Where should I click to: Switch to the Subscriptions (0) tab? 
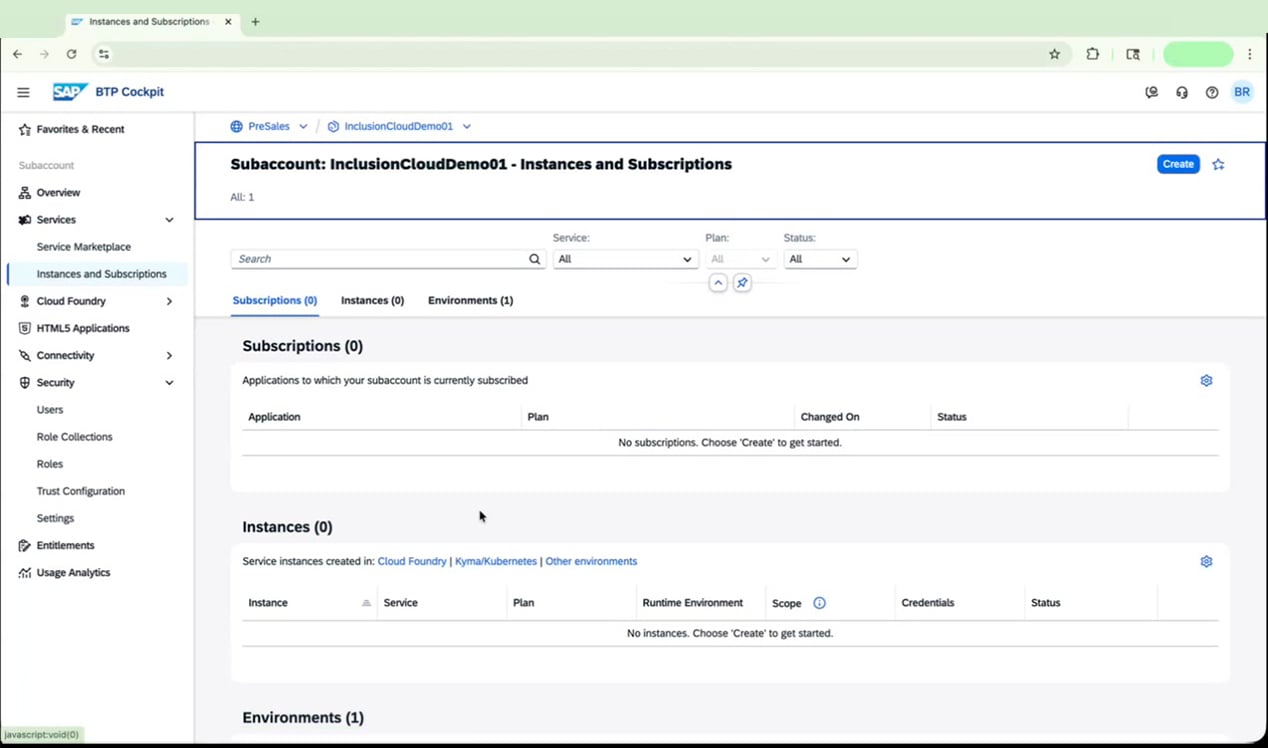pos(275,300)
